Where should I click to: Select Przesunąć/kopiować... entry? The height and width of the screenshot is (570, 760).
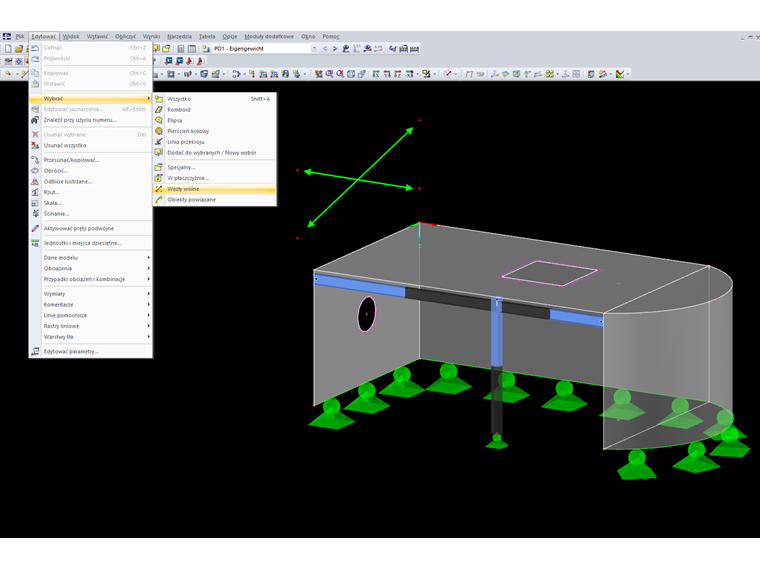point(91,160)
